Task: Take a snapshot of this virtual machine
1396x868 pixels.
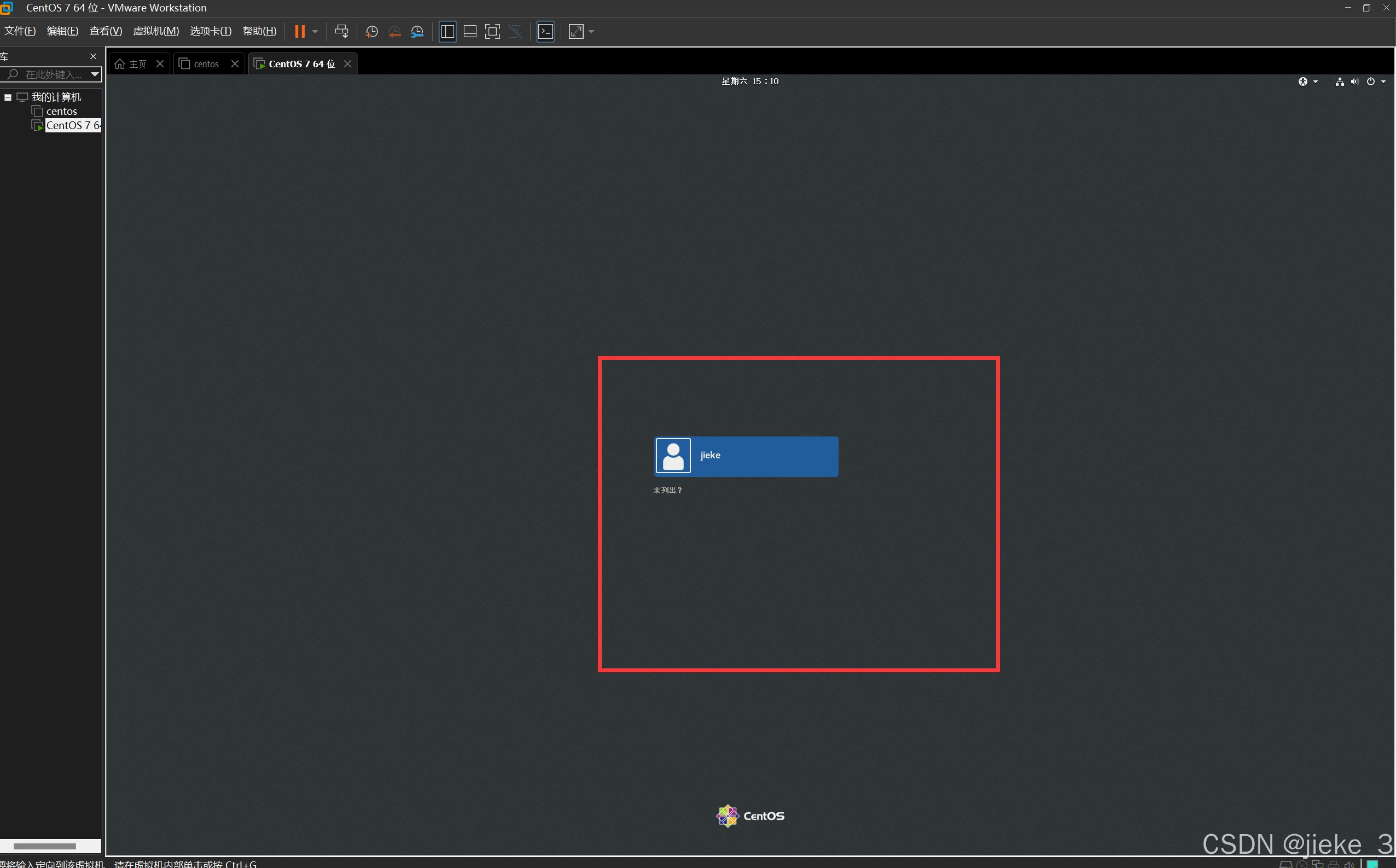Action: (371, 32)
